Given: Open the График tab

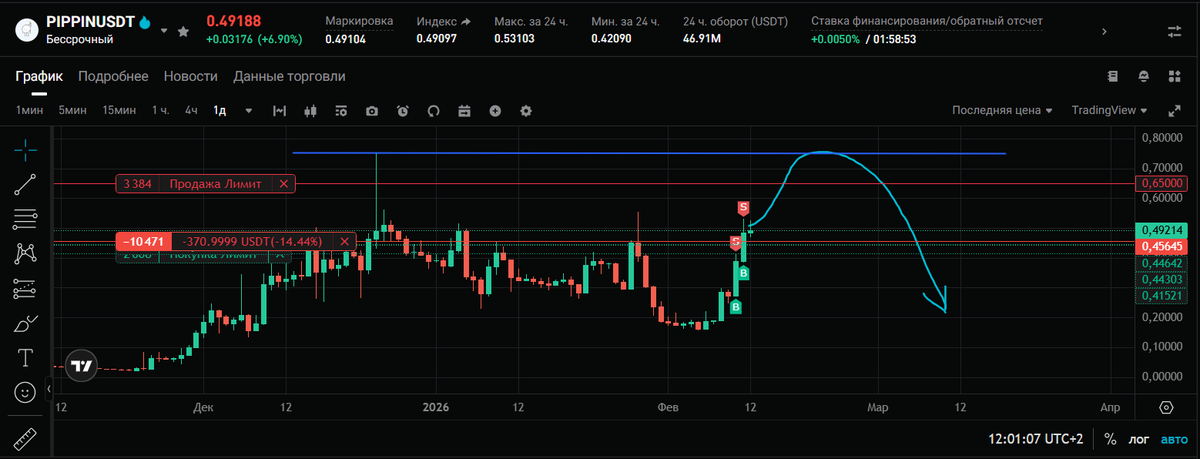Looking at the screenshot, I should [x=39, y=76].
